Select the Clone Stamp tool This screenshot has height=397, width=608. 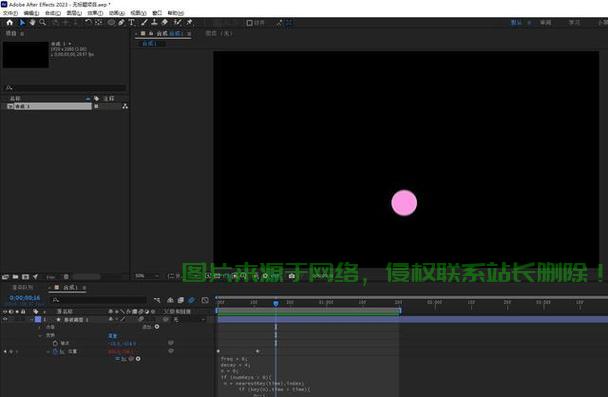tap(154, 22)
